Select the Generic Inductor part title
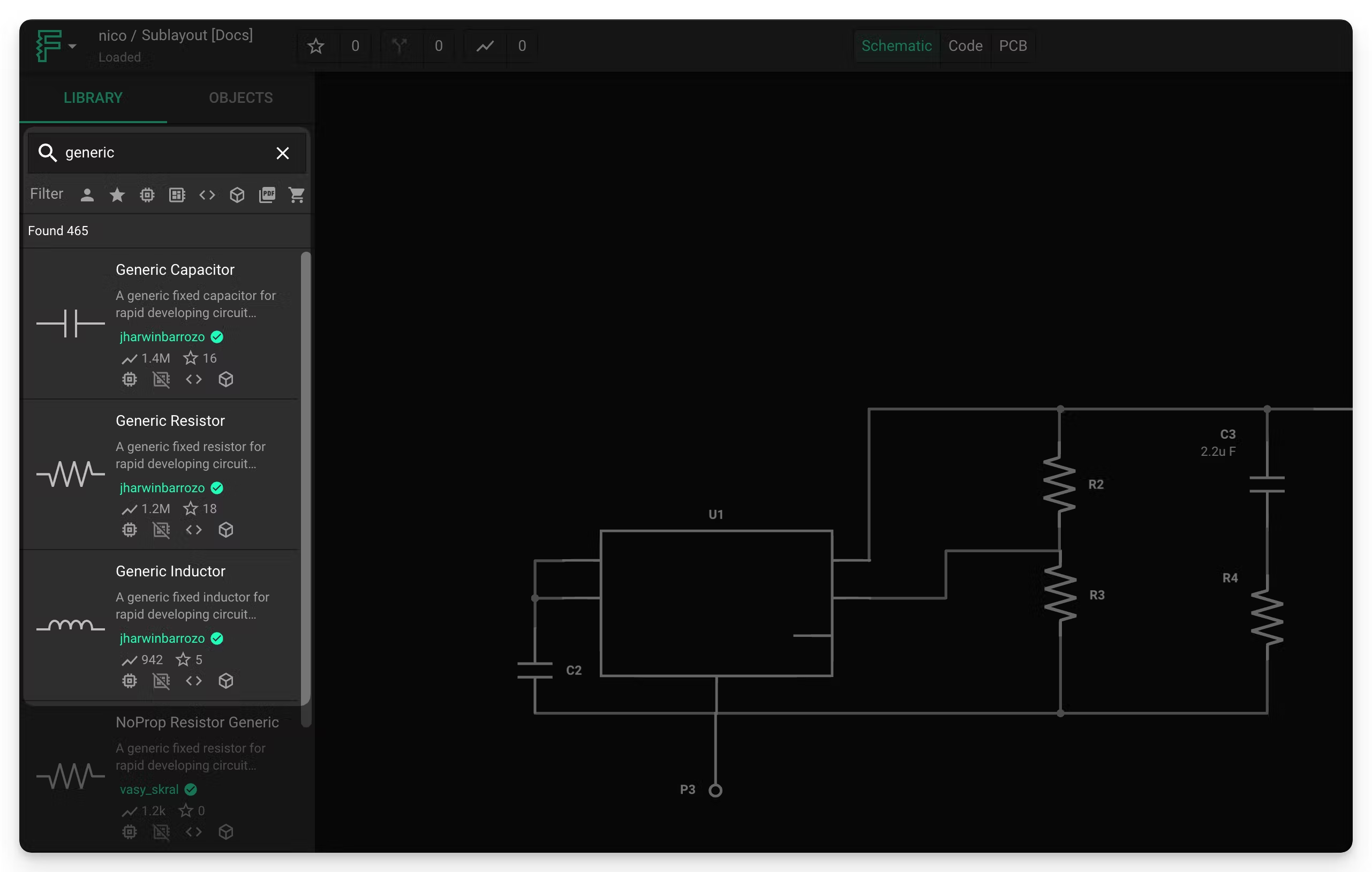1372x872 pixels. [x=170, y=571]
